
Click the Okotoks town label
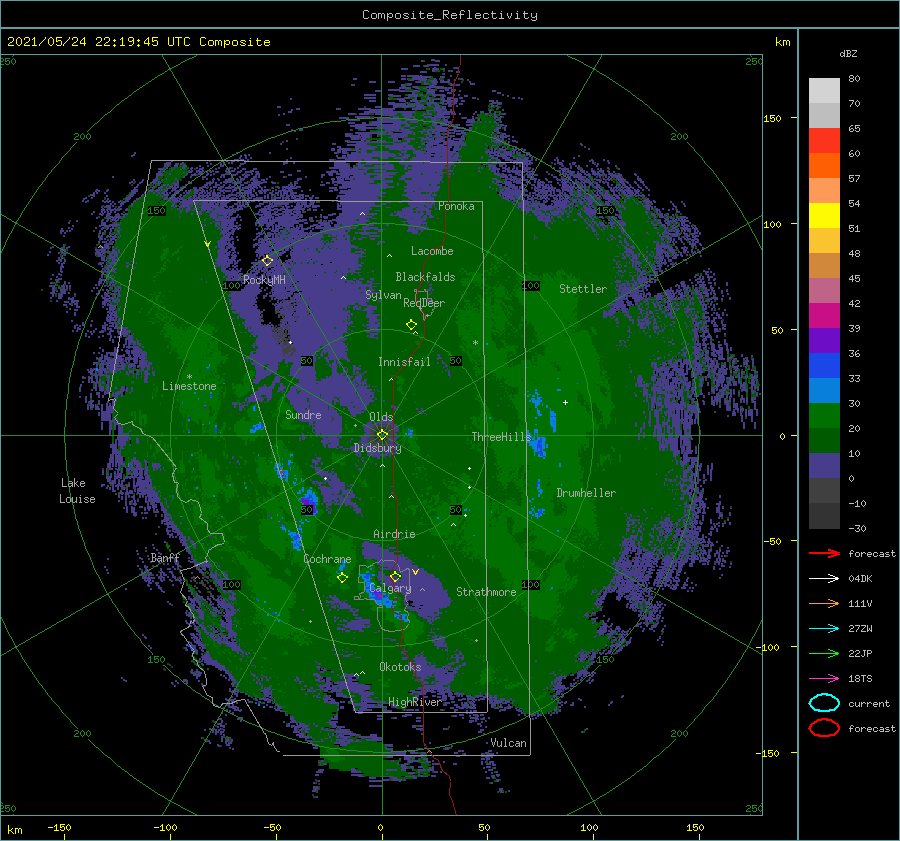[x=400, y=667]
